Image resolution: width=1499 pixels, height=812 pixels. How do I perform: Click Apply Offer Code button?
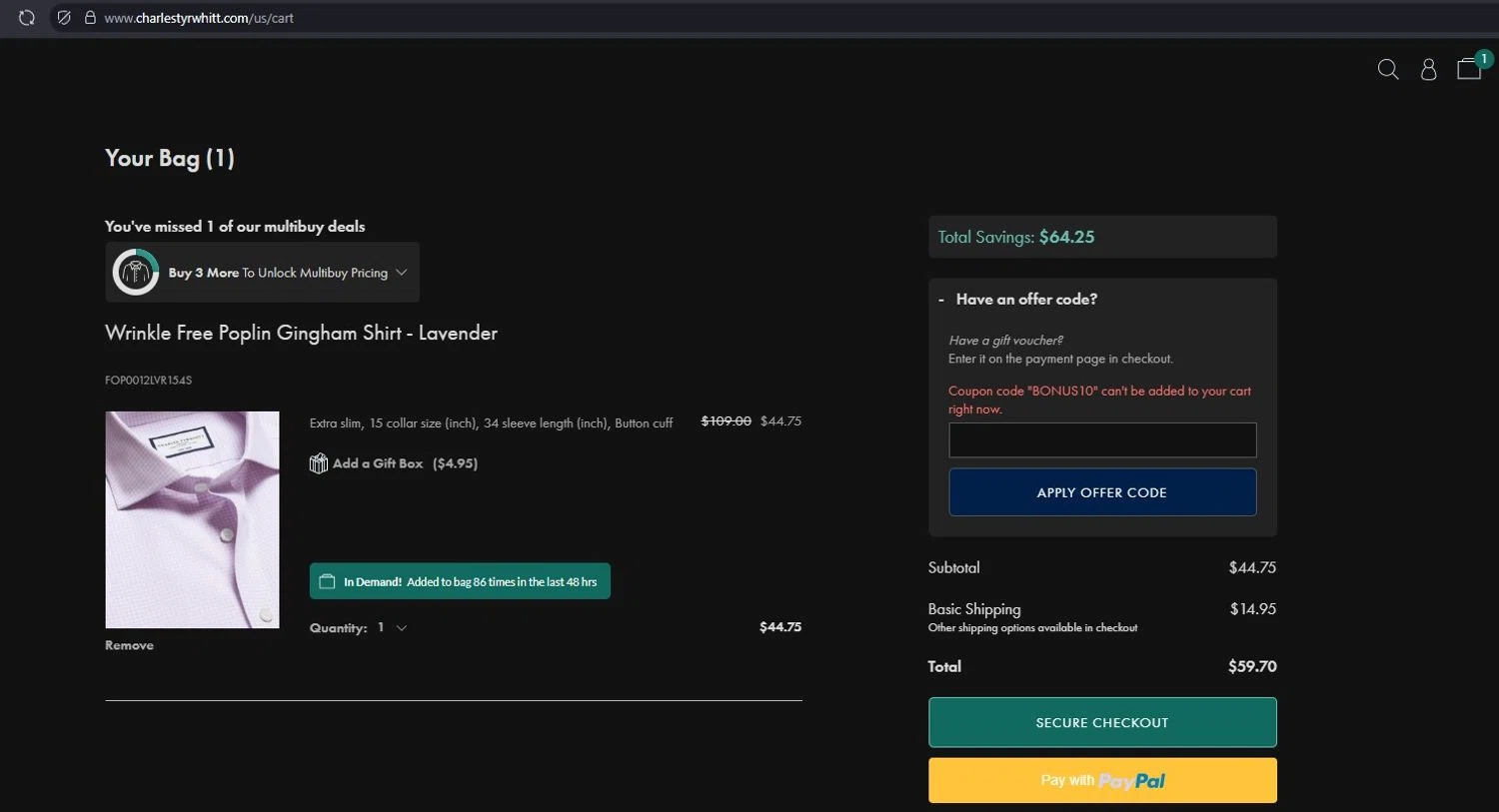(x=1102, y=492)
